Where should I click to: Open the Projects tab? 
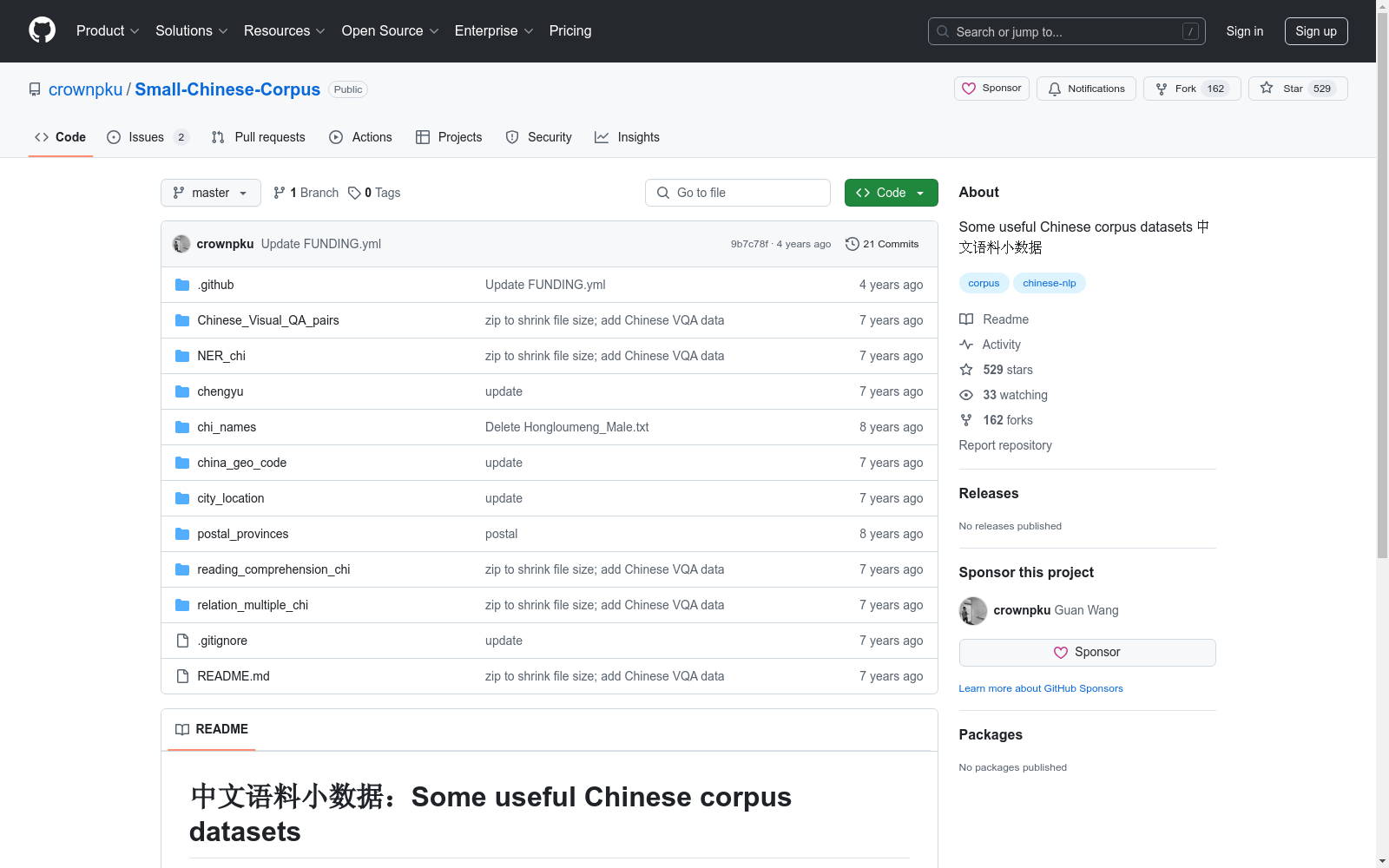[x=449, y=137]
